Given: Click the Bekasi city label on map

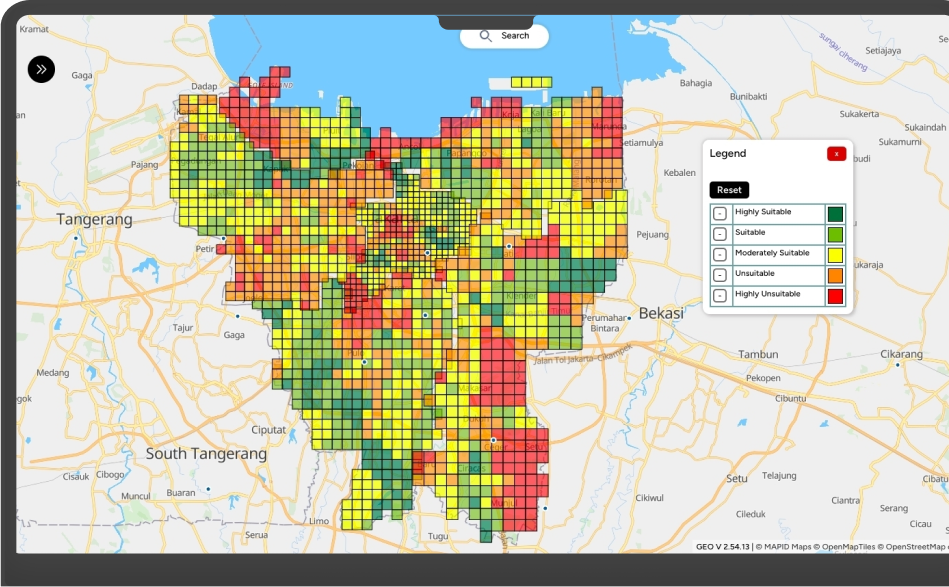Looking at the screenshot, I should tap(661, 313).
